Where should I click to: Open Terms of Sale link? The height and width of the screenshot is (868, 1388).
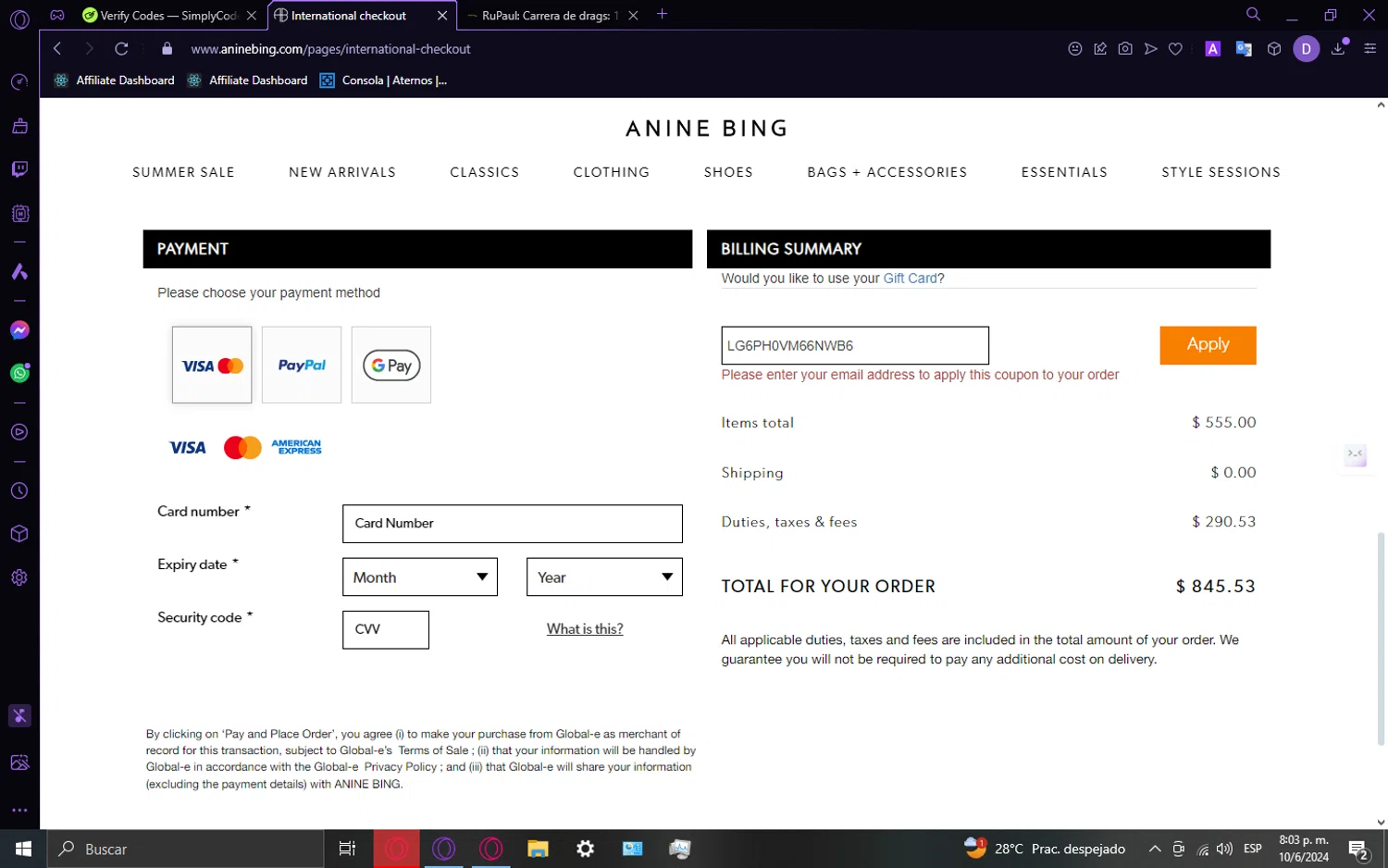tap(433, 750)
